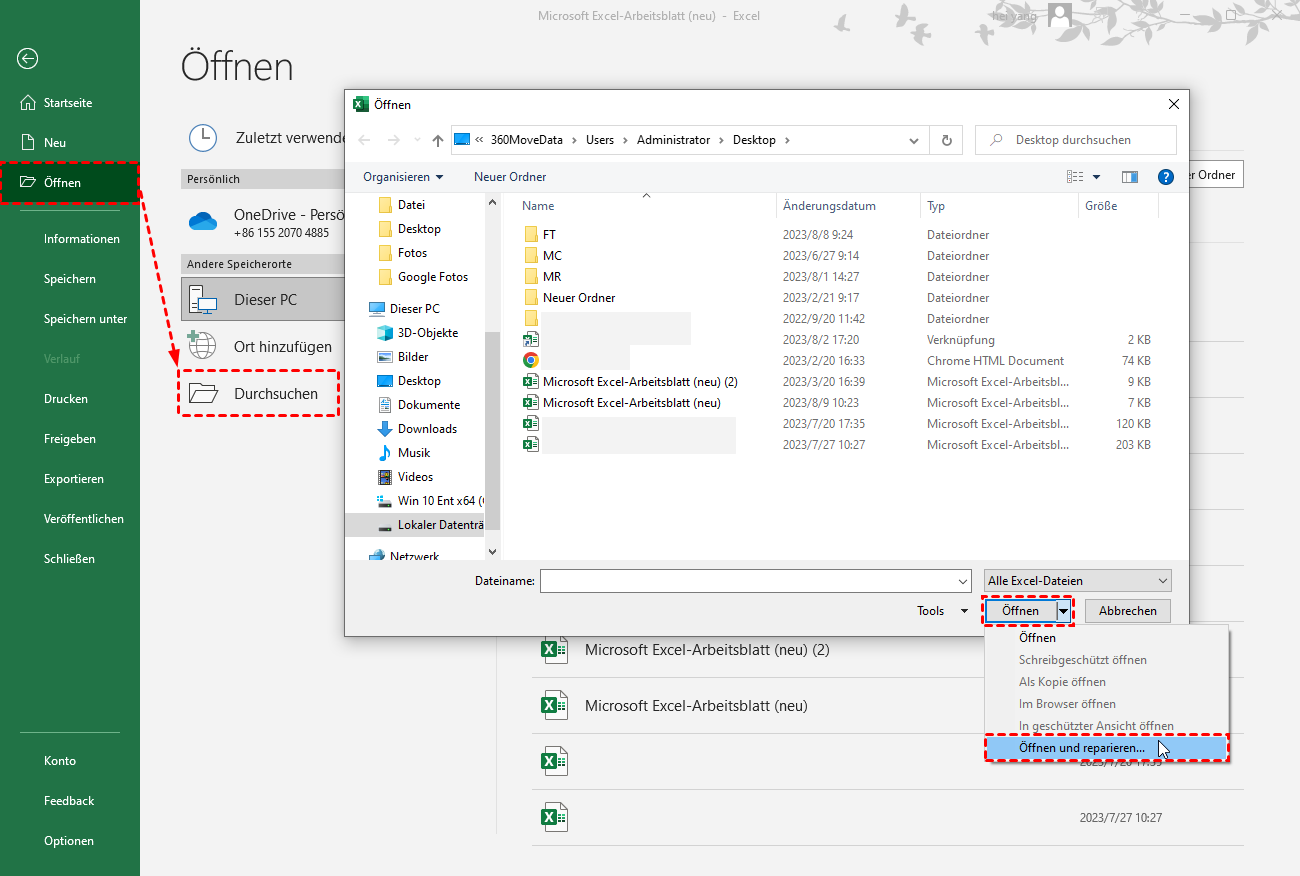Click the view layout icon in toolbar
This screenshot has height=876, width=1300.
(x=1075, y=177)
